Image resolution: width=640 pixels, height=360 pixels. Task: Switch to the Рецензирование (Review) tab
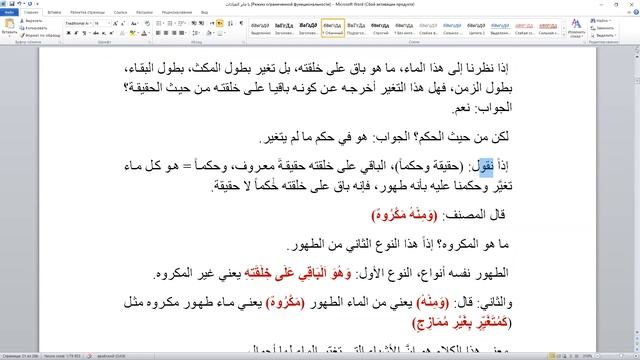pyautogui.click(x=177, y=12)
